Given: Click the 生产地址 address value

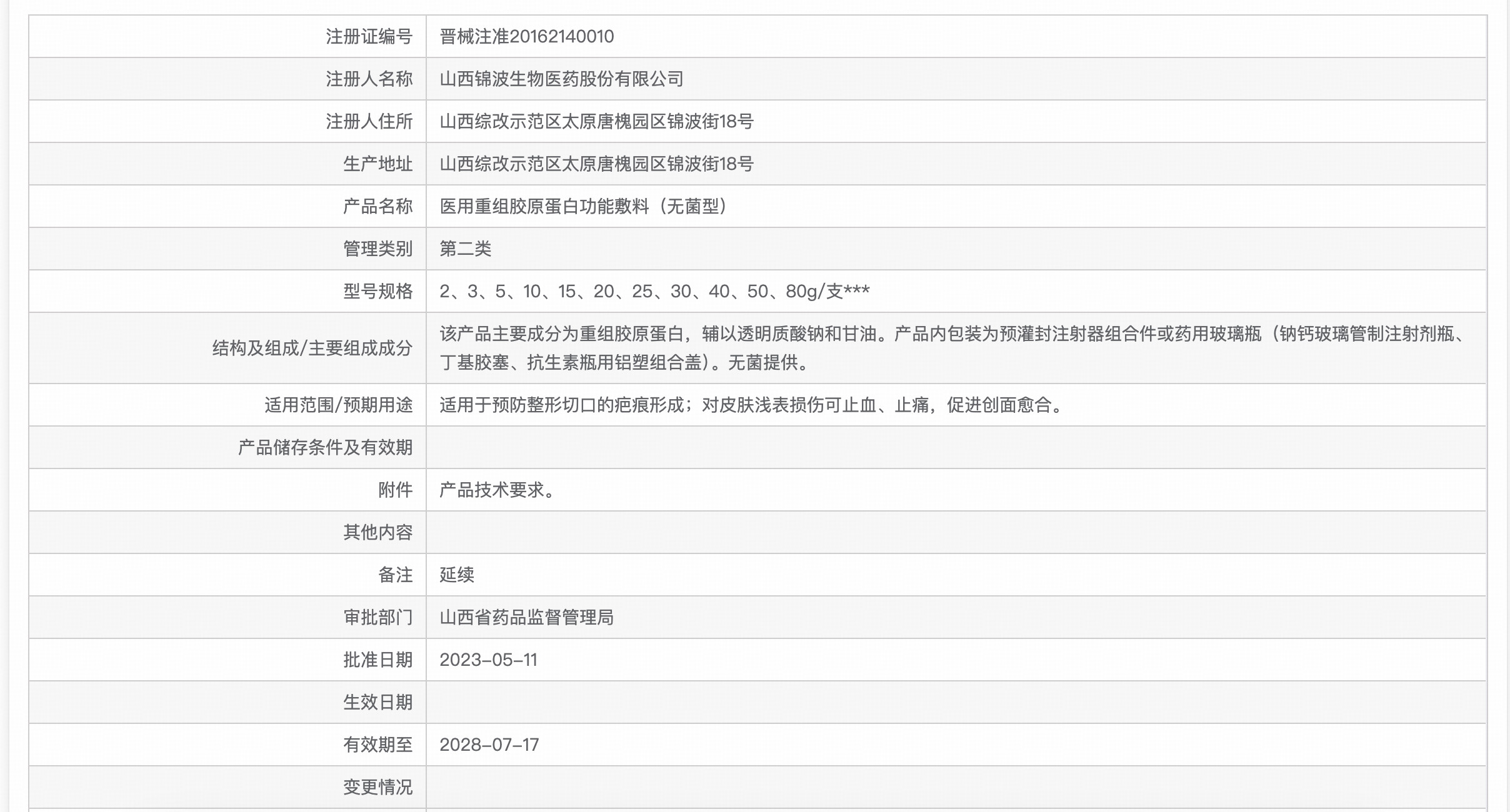Looking at the screenshot, I should [x=596, y=164].
